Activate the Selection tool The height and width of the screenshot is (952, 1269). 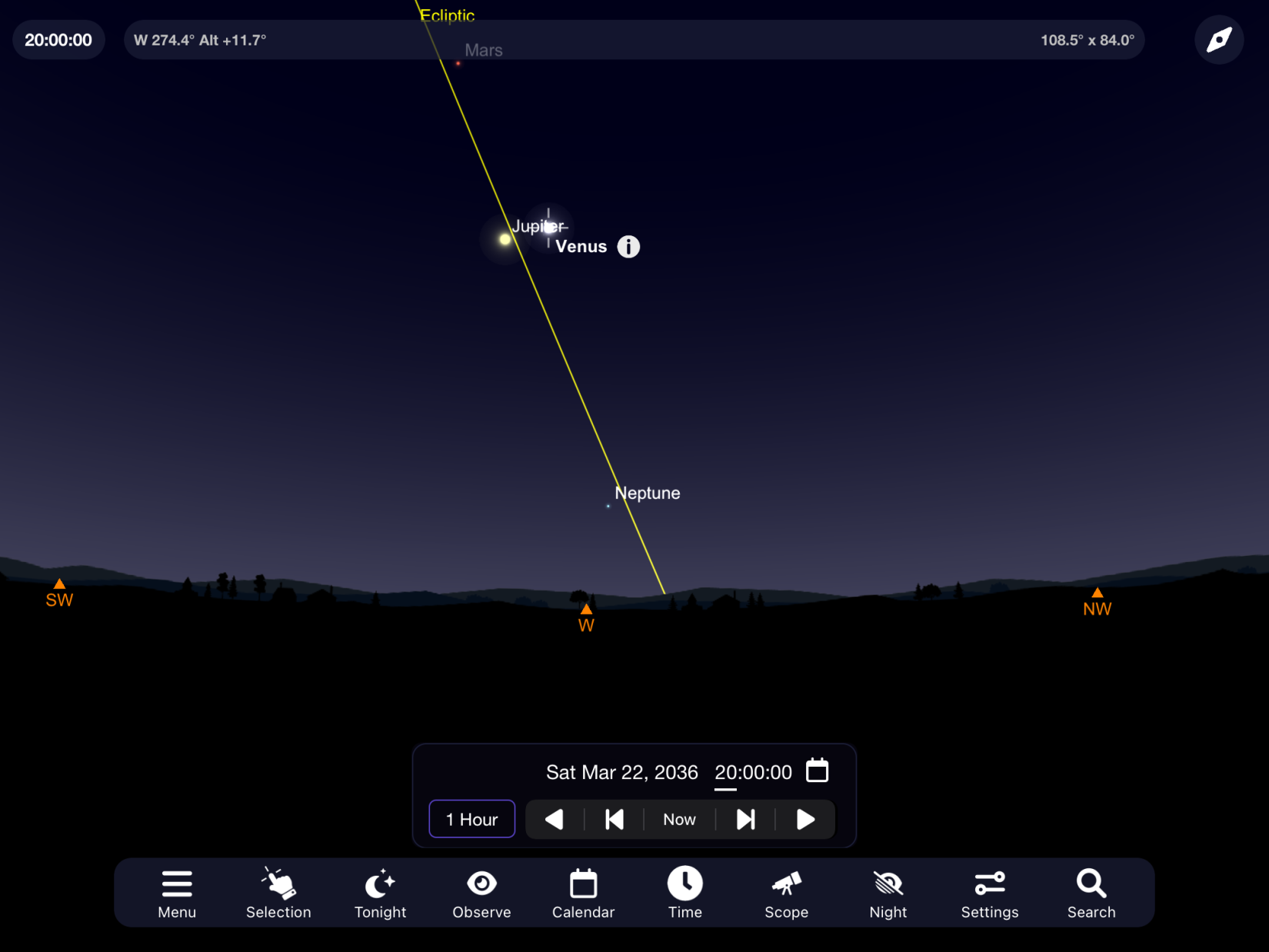click(278, 894)
